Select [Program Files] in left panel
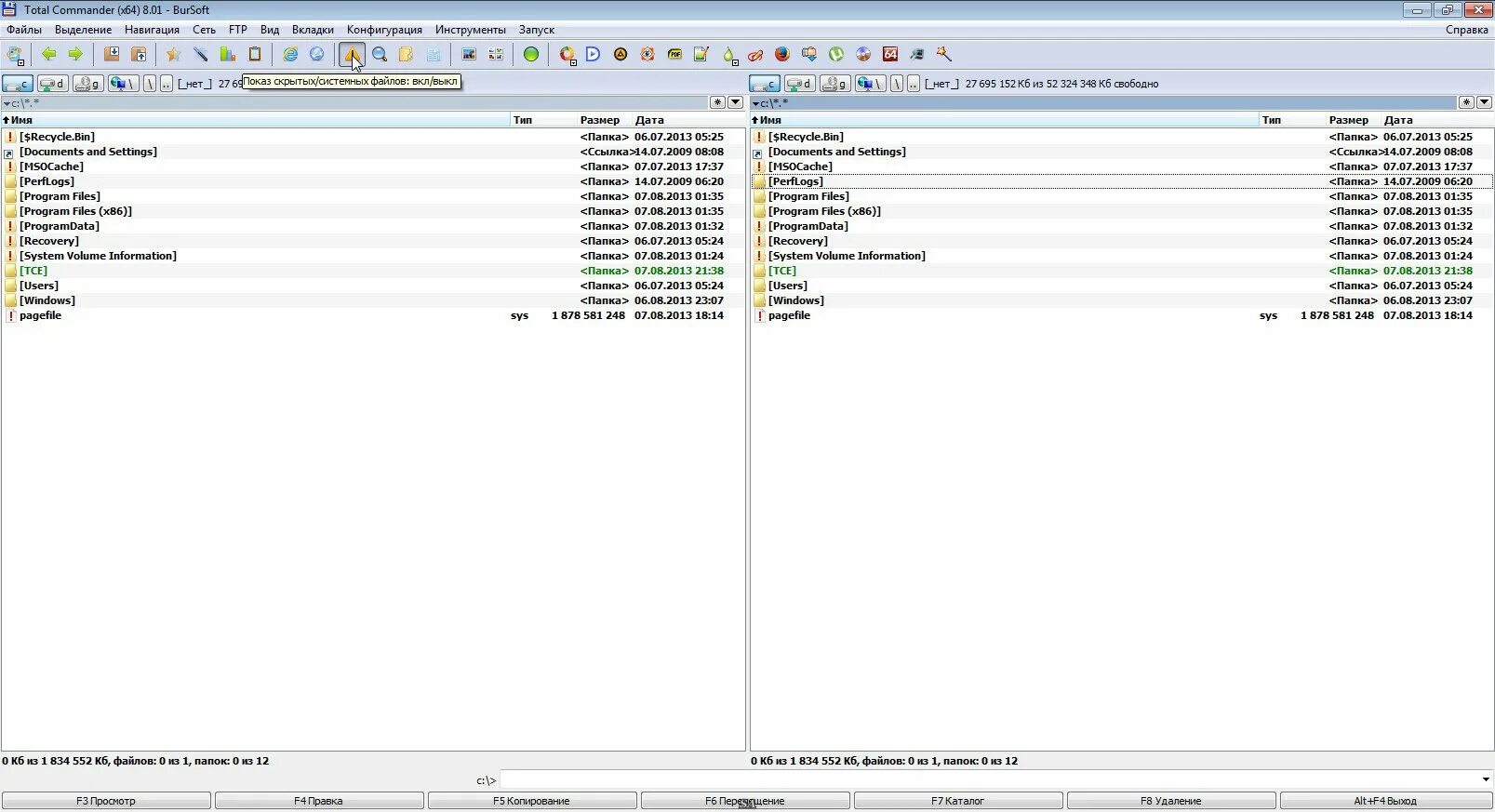The image size is (1495, 812). (x=373, y=196)
